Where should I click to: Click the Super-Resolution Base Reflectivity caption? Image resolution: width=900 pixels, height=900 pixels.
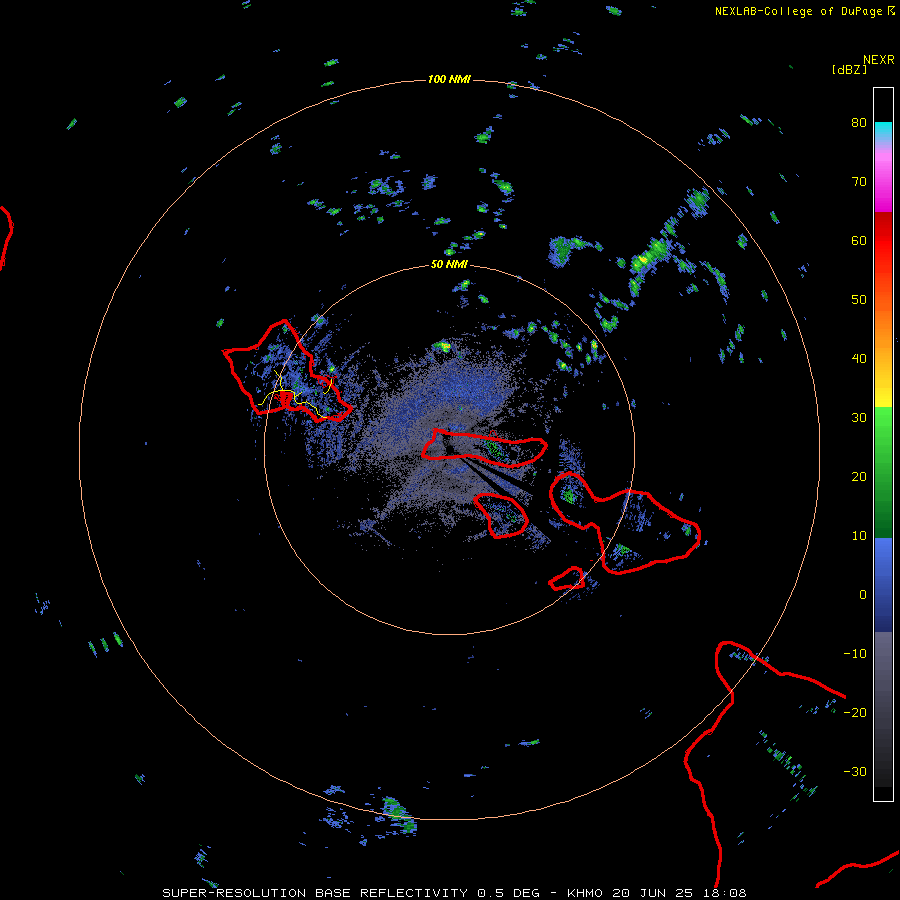[x=455, y=893]
